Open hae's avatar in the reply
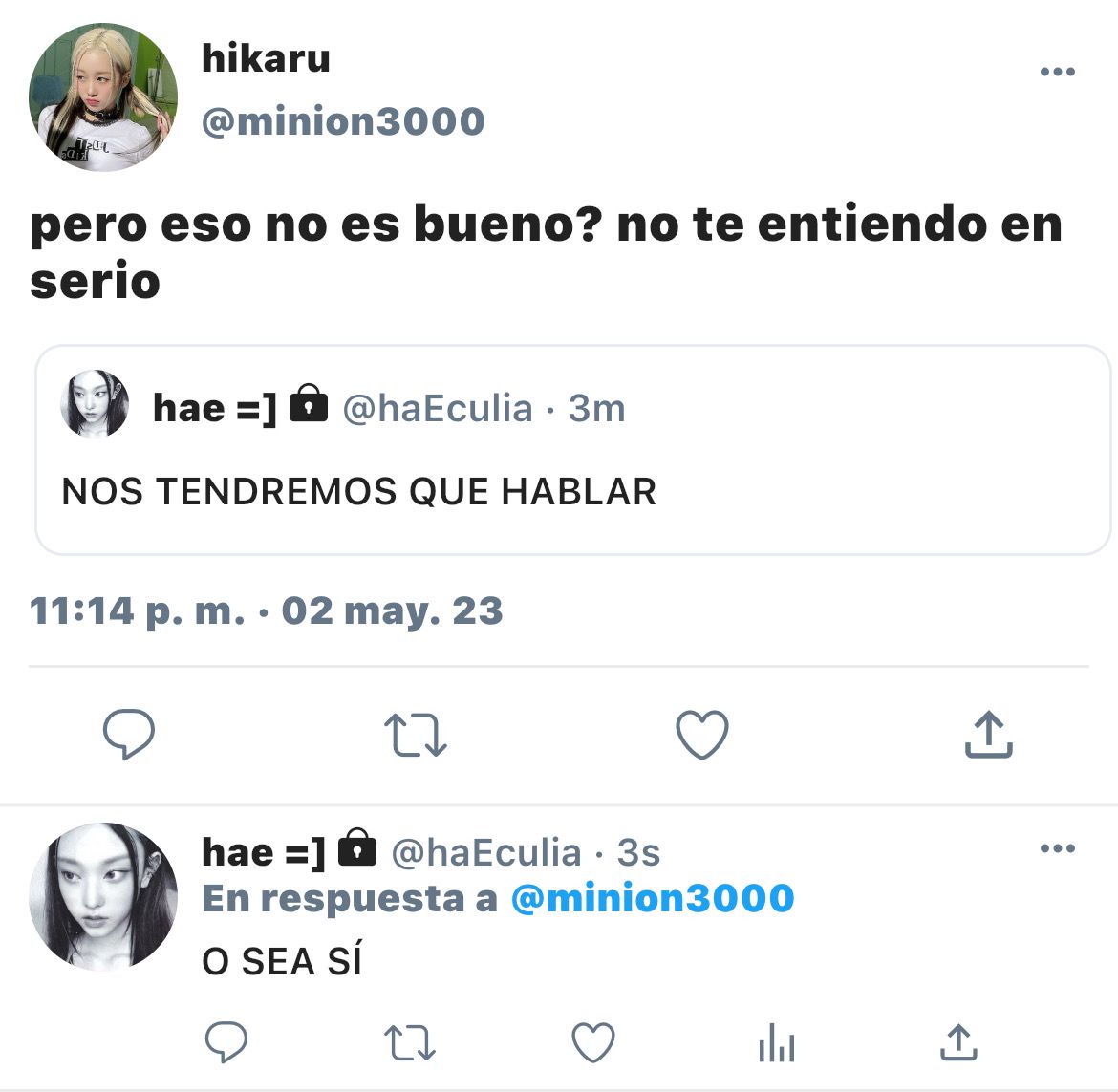Screen dimensions: 1118x1092 102,897
